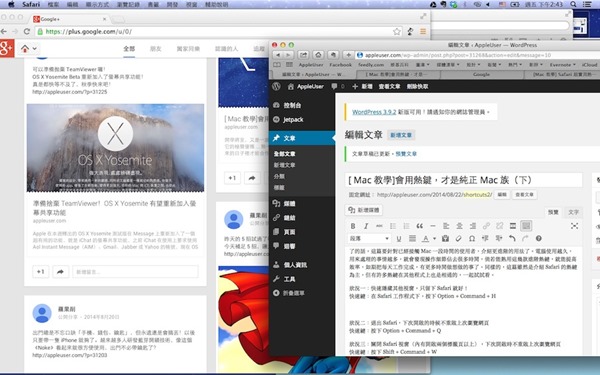Click 編輯 button next to the permalink

click(502, 195)
